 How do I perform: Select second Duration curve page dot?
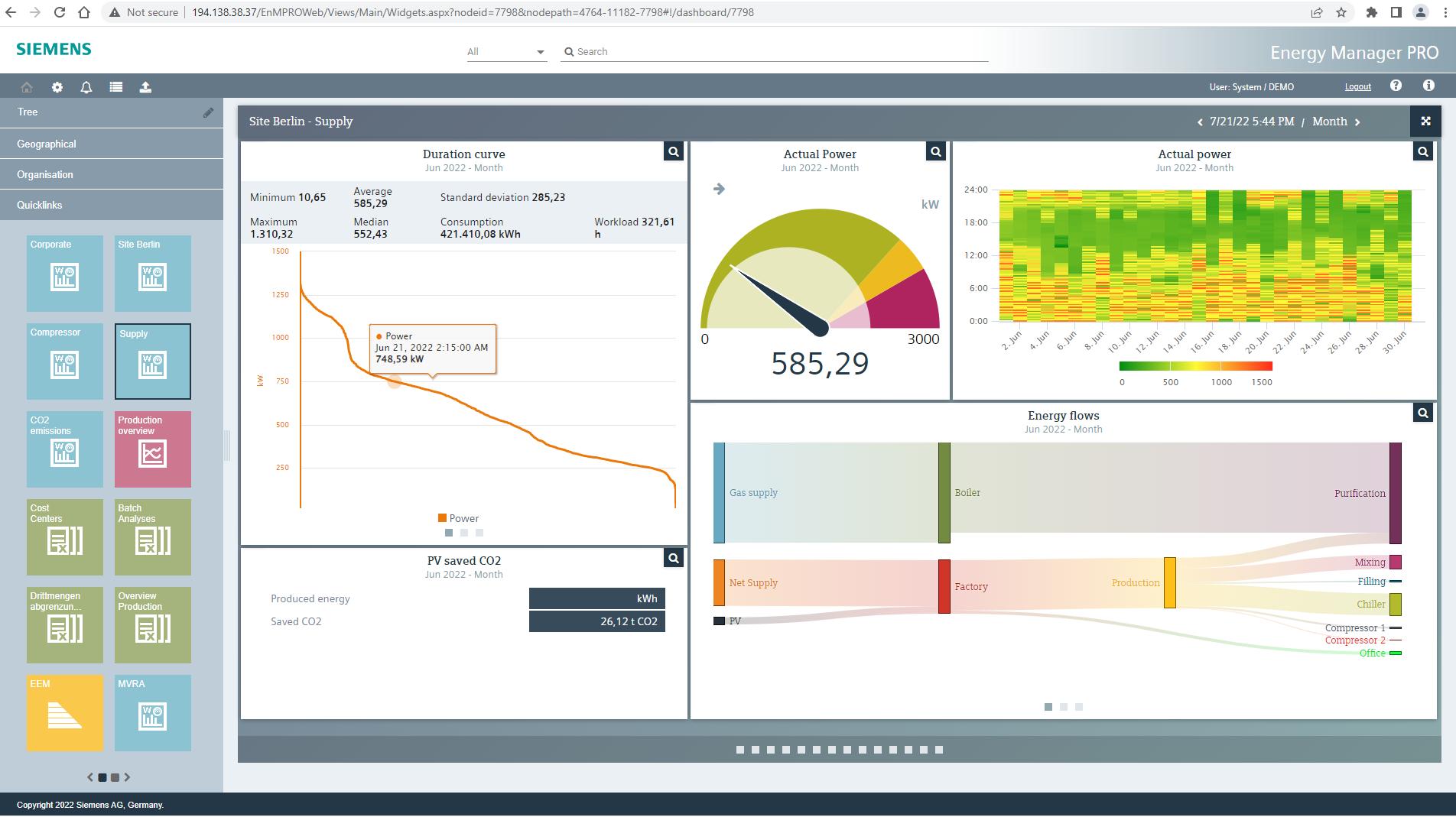[464, 533]
